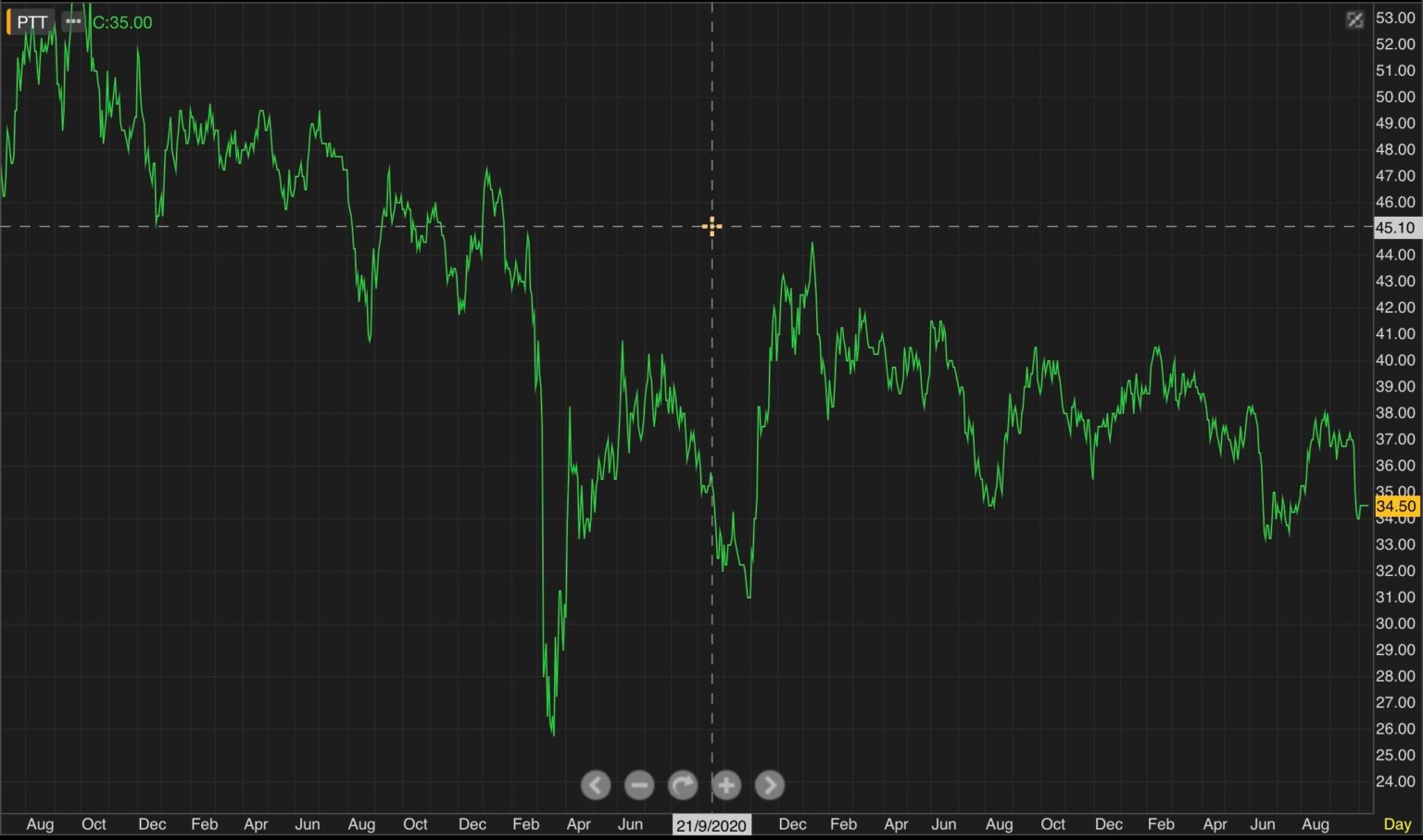Open the Day timeframe selector
1423x840 pixels.
[1397, 822]
